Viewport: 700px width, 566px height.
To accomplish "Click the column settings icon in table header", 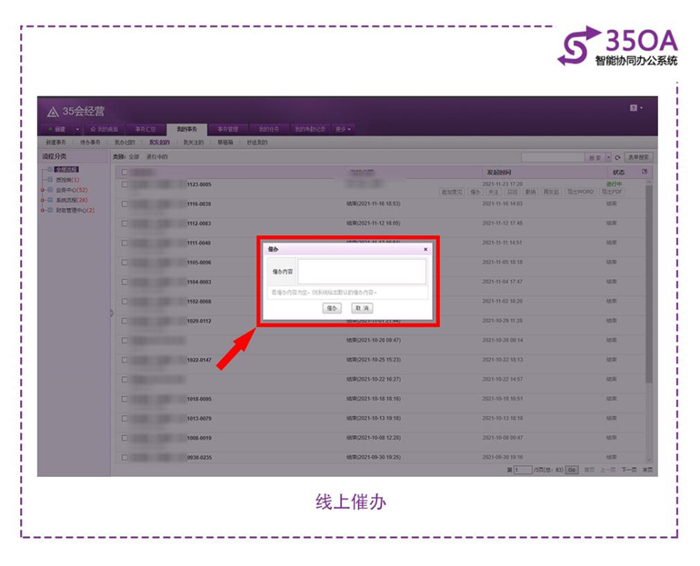I will click(x=644, y=172).
